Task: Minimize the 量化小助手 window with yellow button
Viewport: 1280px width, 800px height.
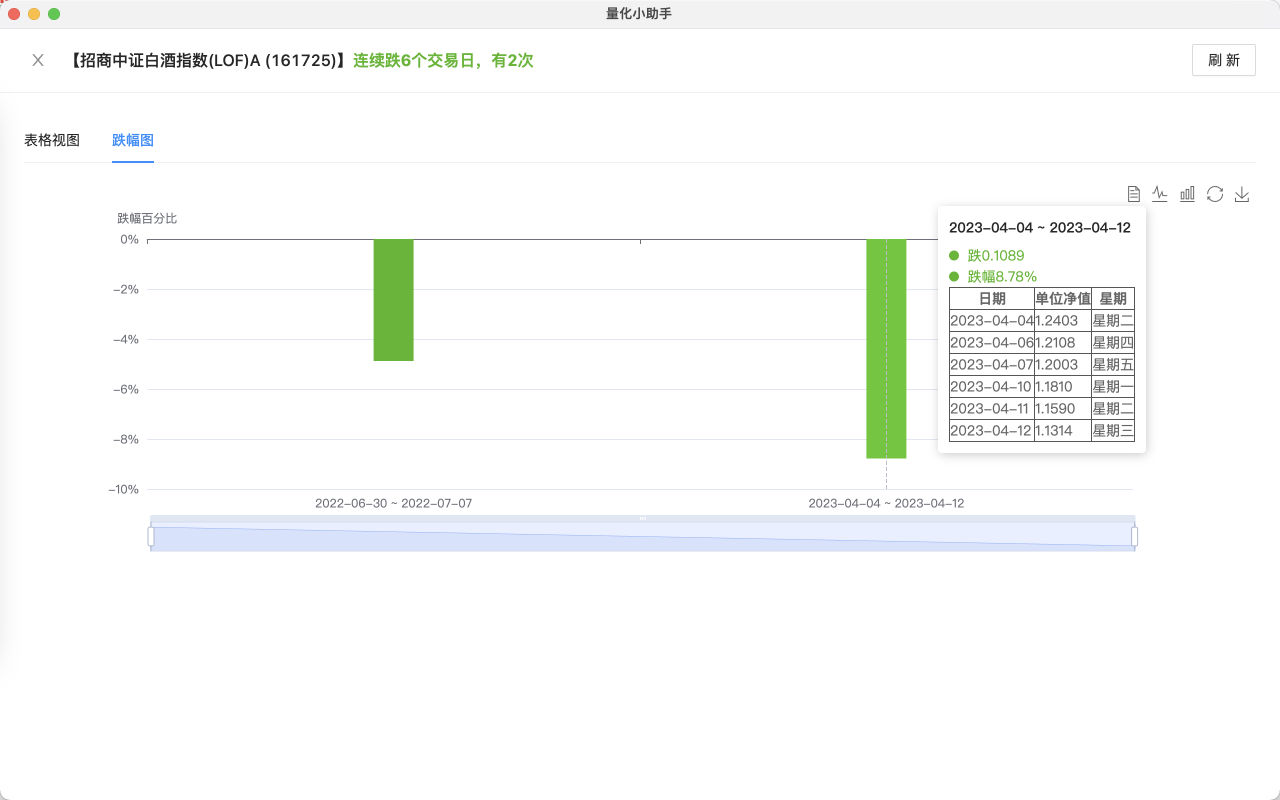Action: coord(34,14)
